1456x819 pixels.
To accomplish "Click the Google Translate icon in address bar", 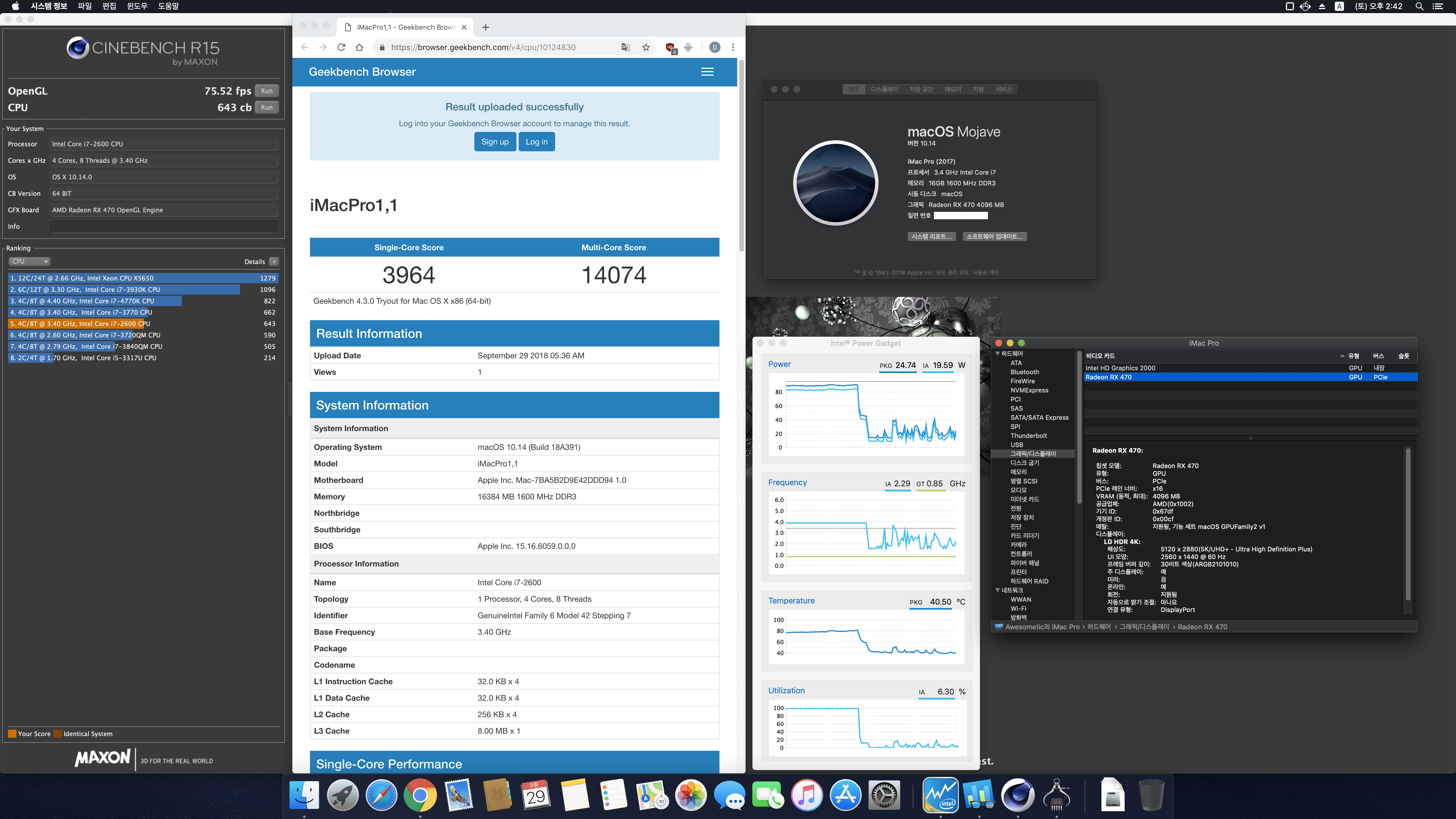I will click(x=625, y=47).
